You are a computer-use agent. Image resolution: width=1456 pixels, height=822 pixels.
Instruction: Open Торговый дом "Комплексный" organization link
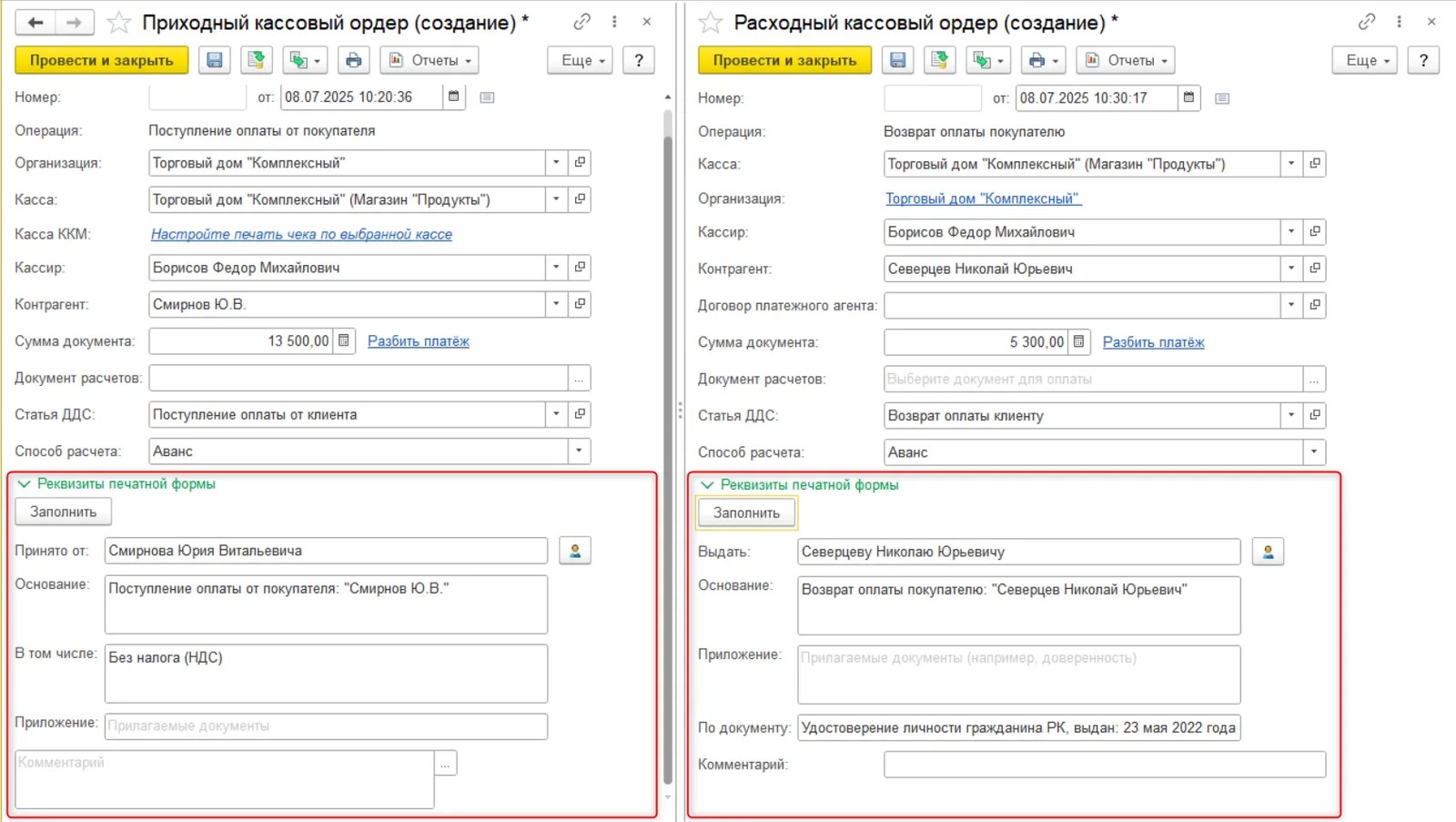983,198
